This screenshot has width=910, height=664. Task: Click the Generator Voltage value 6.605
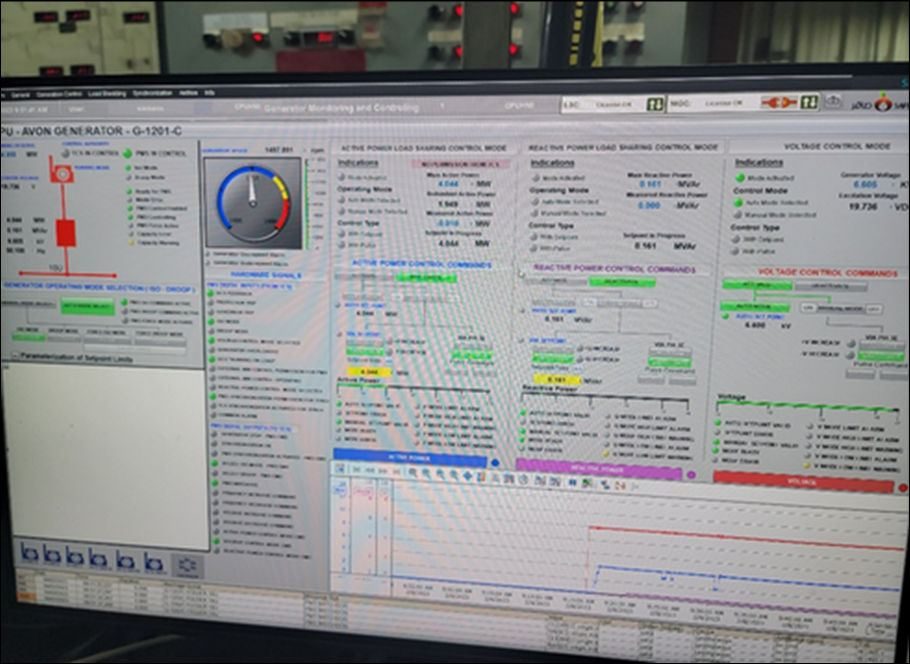(865, 185)
